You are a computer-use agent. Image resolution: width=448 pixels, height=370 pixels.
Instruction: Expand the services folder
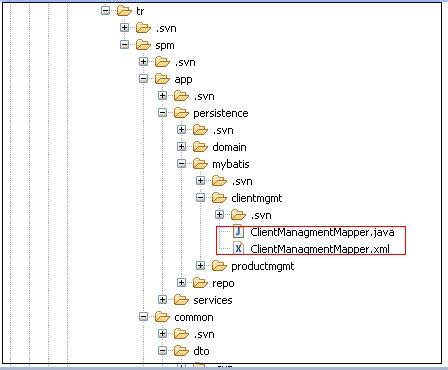point(162,300)
